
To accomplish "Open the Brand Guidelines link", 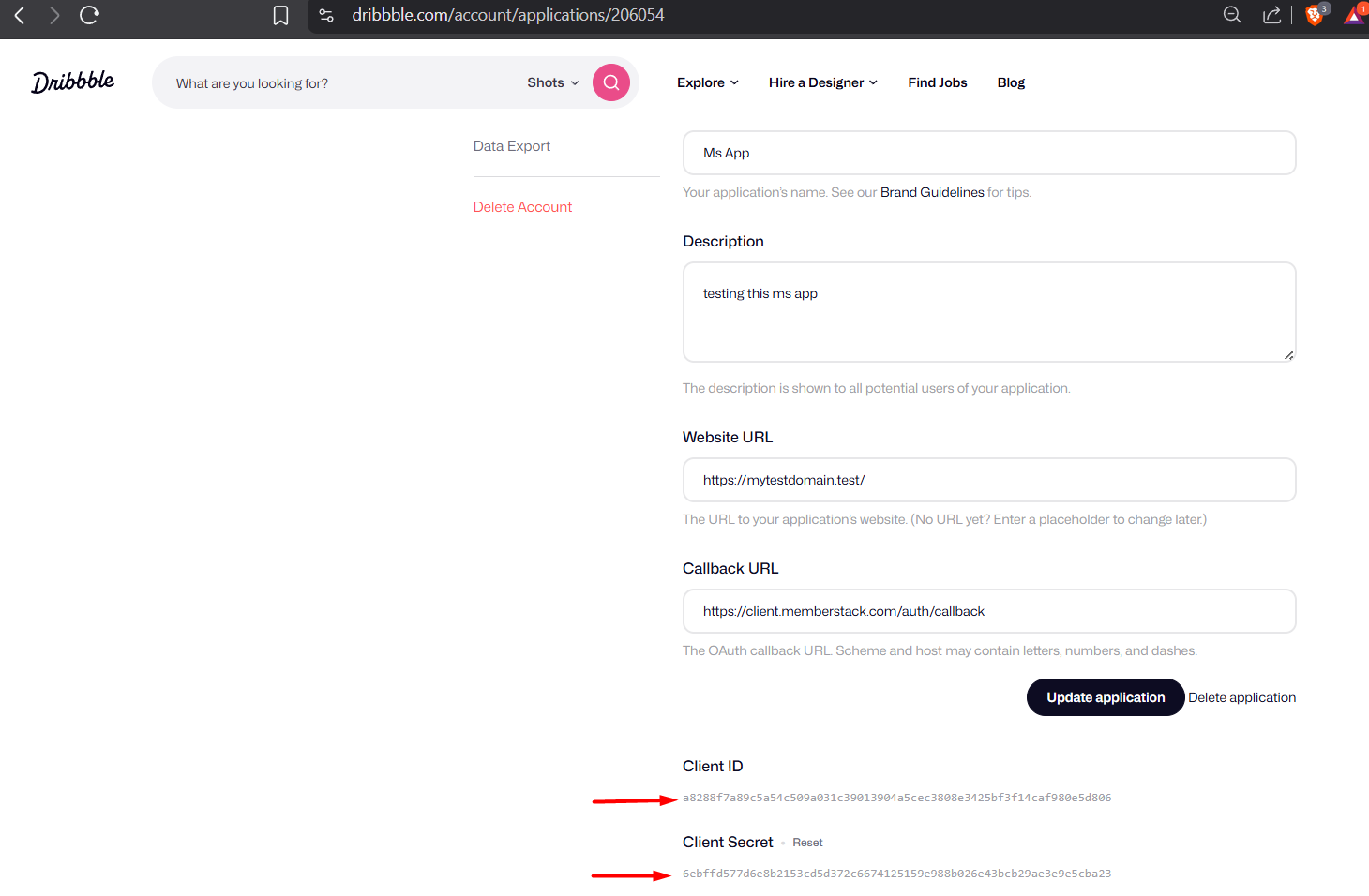I will 932,192.
